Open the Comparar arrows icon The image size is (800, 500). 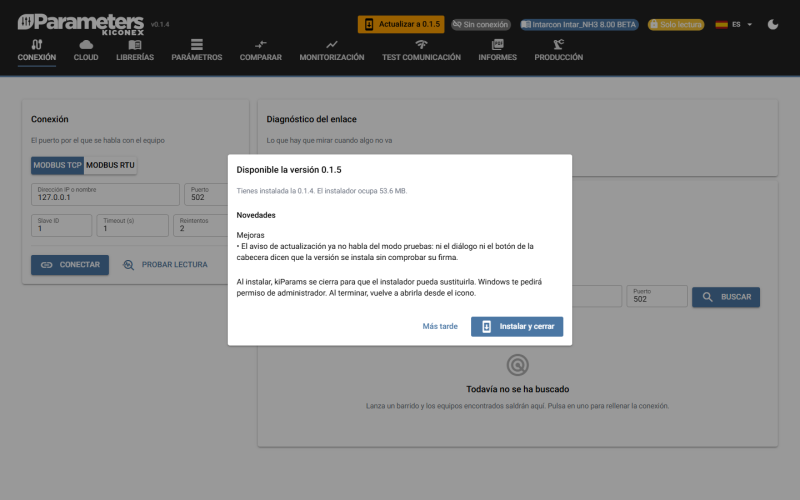pyautogui.click(x=261, y=44)
